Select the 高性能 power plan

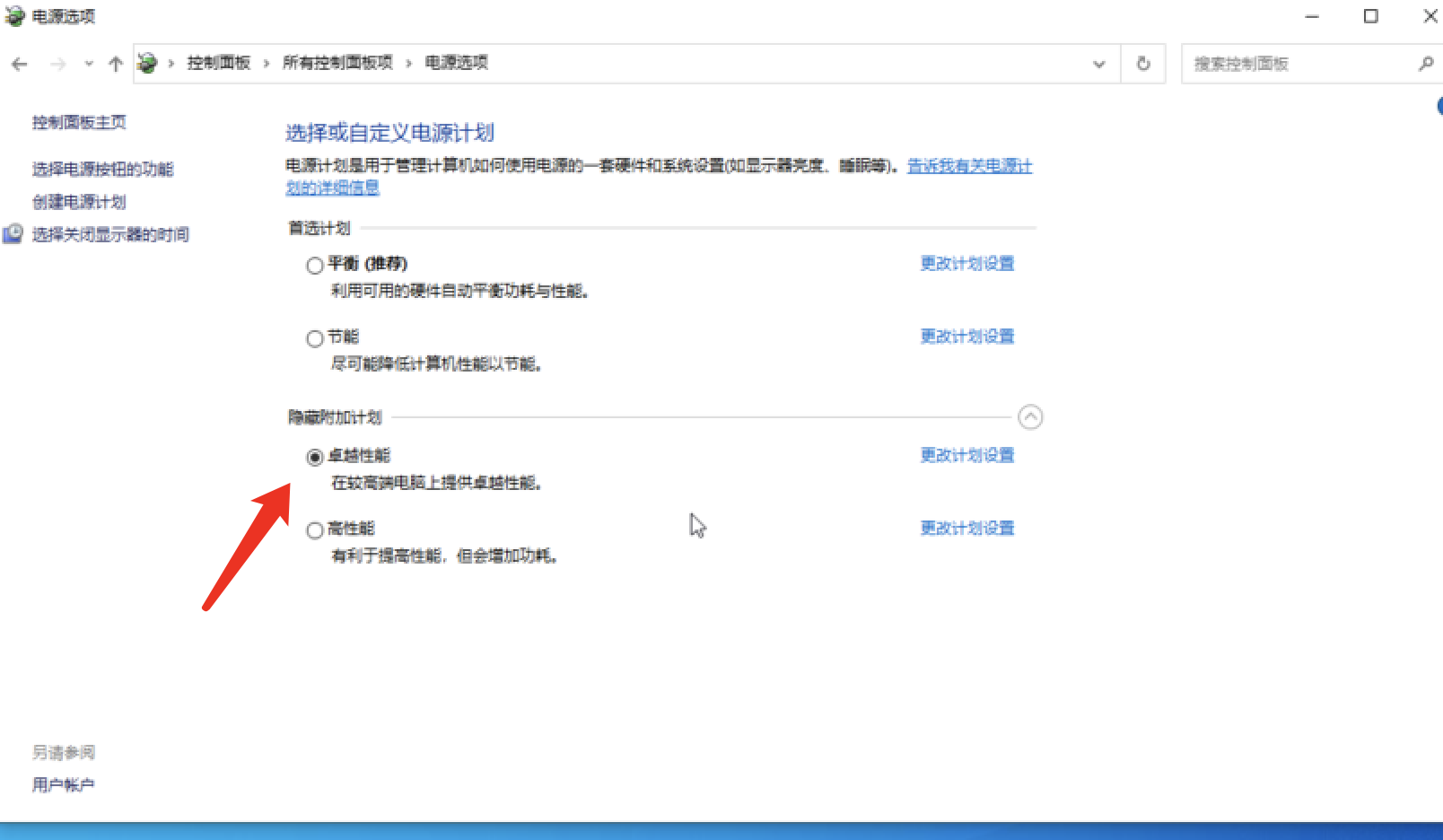[315, 530]
